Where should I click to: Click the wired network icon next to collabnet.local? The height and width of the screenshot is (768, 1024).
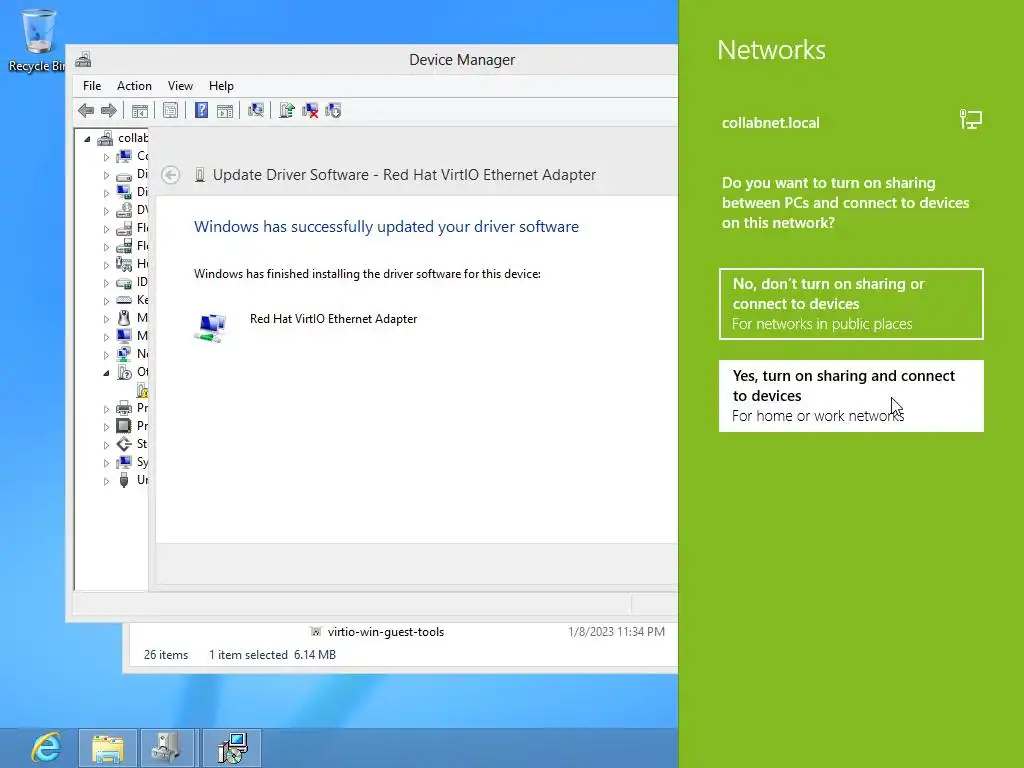point(970,120)
